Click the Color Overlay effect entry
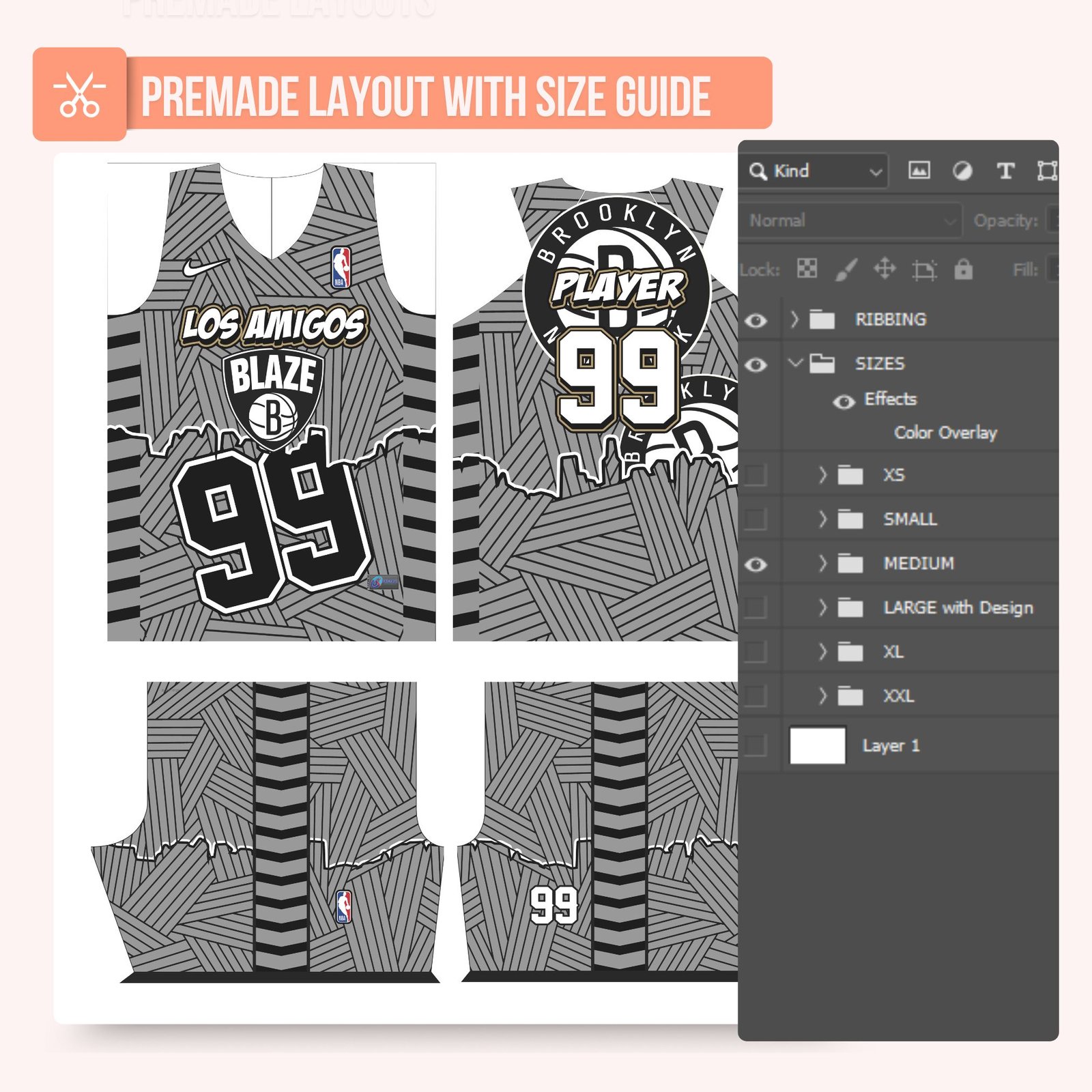Image resolution: width=1092 pixels, height=1092 pixels. (x=945, y=433)
